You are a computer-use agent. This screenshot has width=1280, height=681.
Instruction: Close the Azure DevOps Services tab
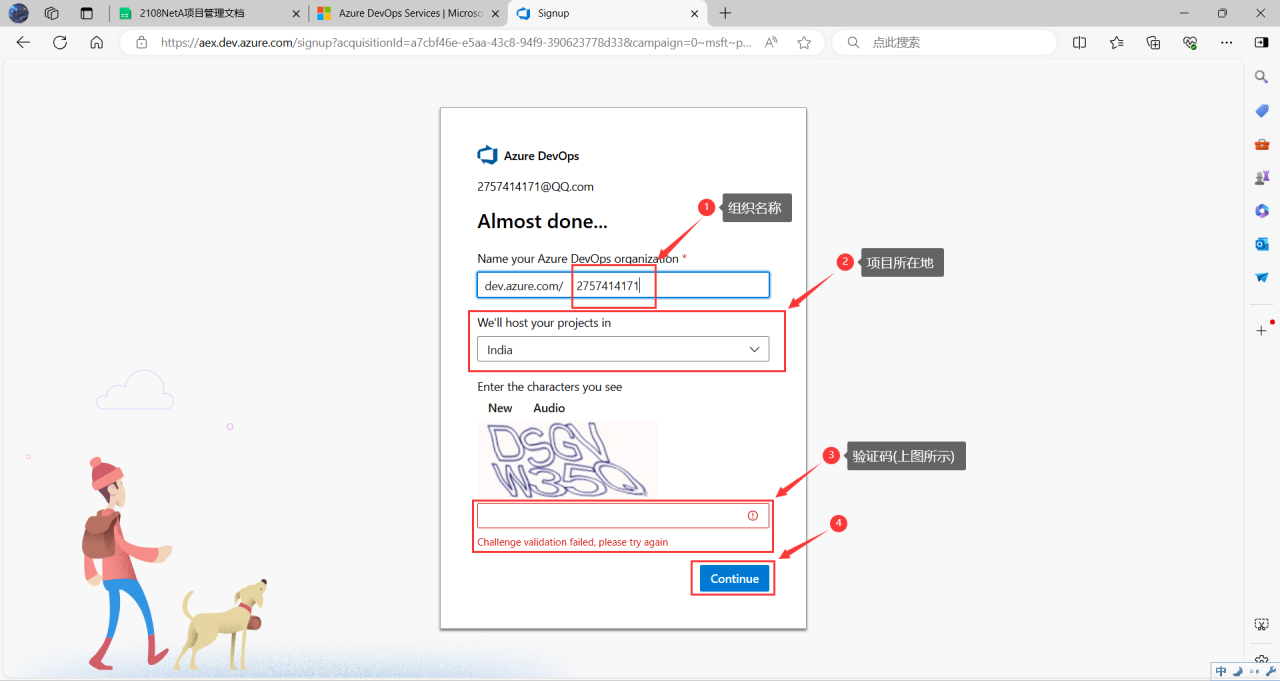496,14
